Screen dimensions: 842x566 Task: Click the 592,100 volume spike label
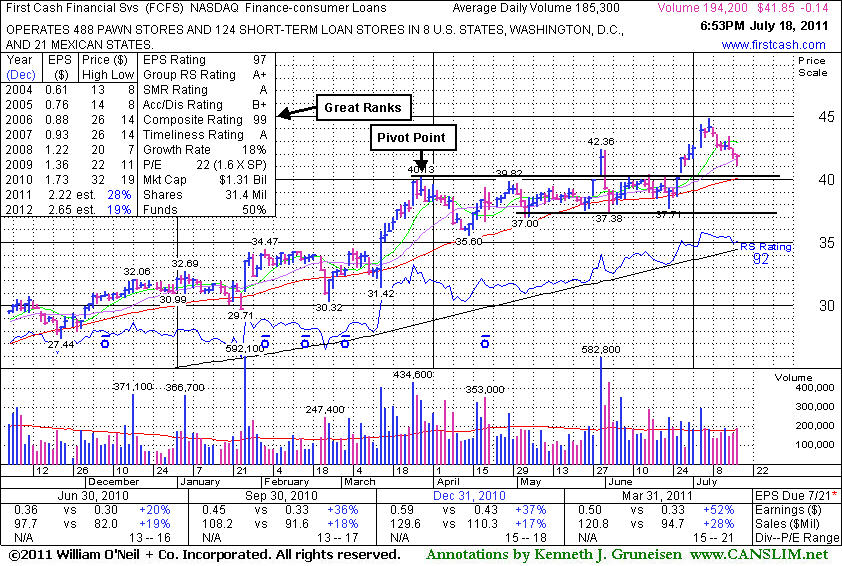pyautogui.click(x=245, y=349)
